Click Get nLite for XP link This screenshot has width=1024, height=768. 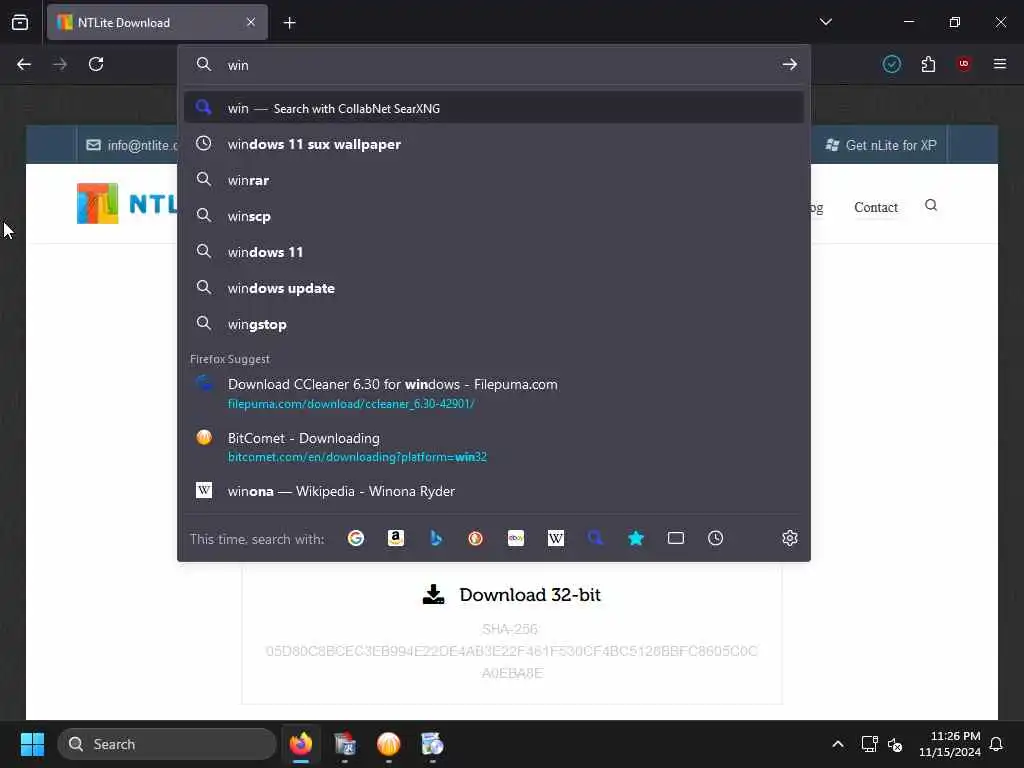coord(881,145)
